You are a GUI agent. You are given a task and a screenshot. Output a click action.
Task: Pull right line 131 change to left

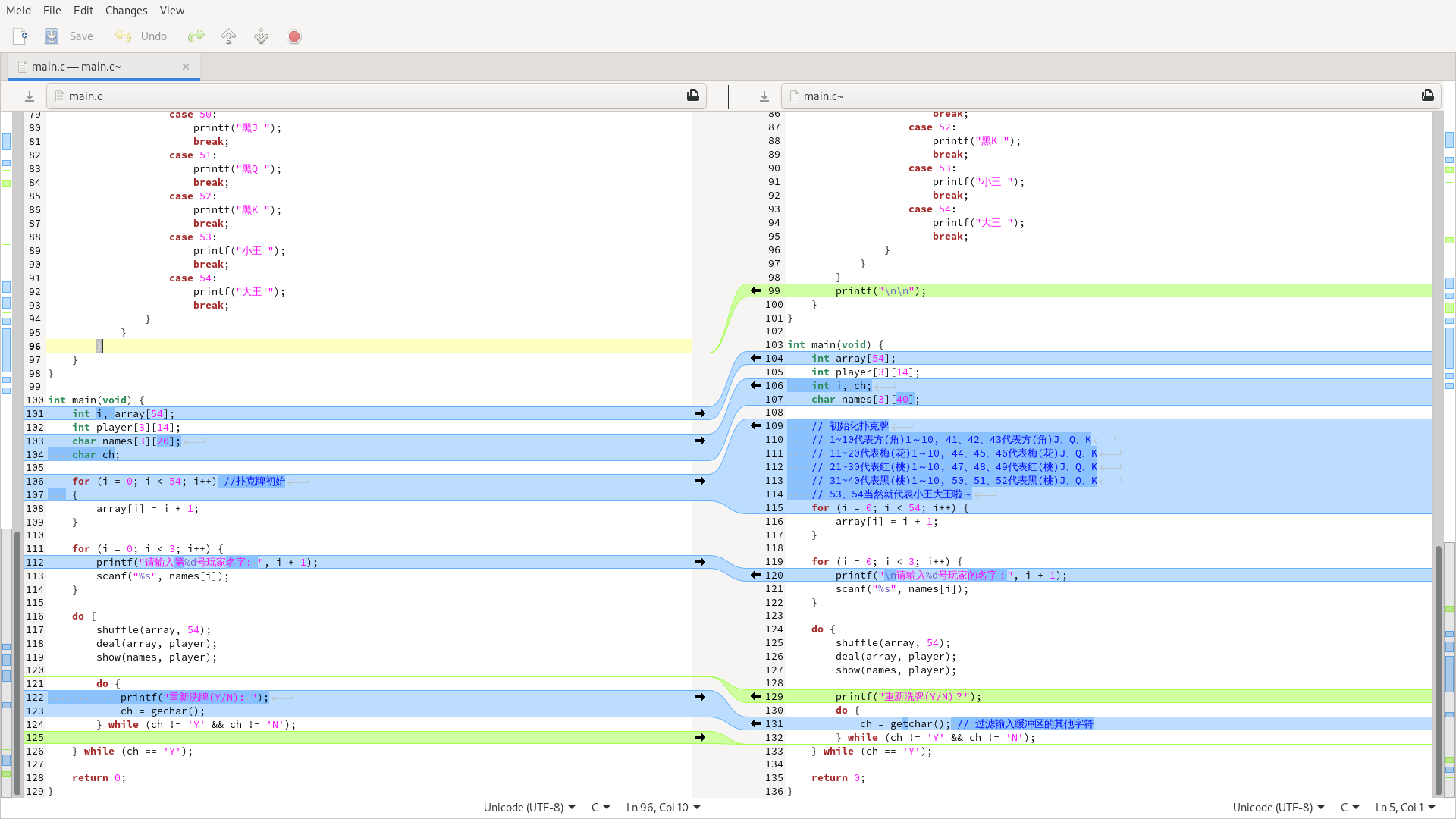point(755,723)
